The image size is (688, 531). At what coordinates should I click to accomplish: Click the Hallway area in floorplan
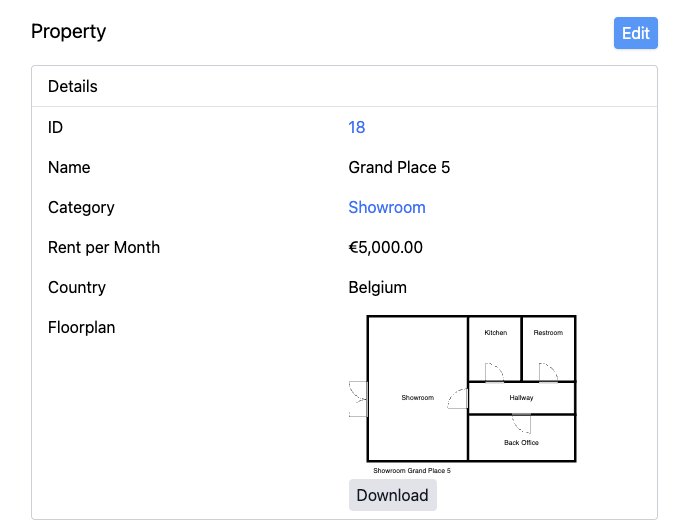[x=522, y=398]
